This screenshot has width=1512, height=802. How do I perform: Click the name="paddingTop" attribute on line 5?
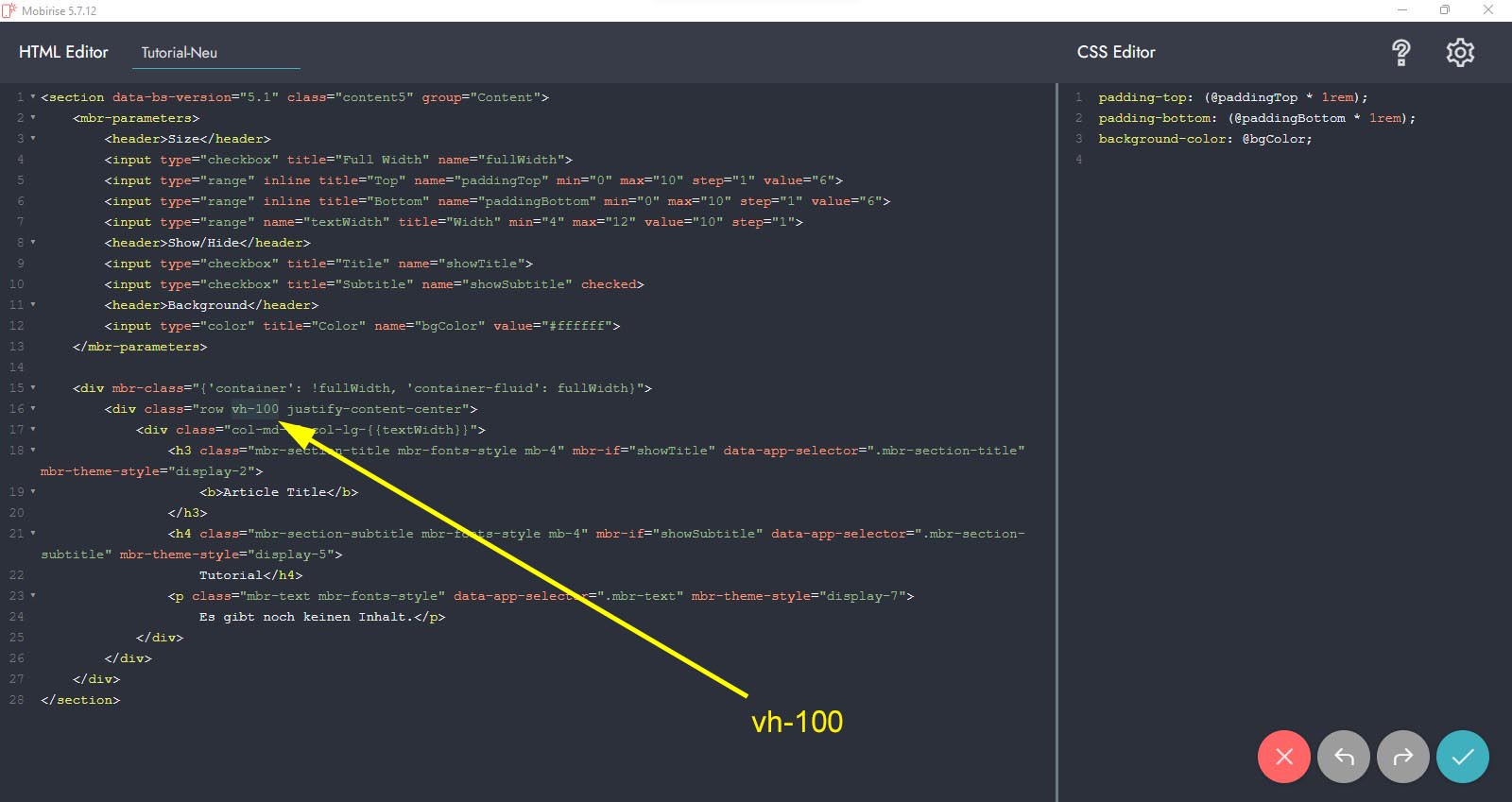[481, 180]
